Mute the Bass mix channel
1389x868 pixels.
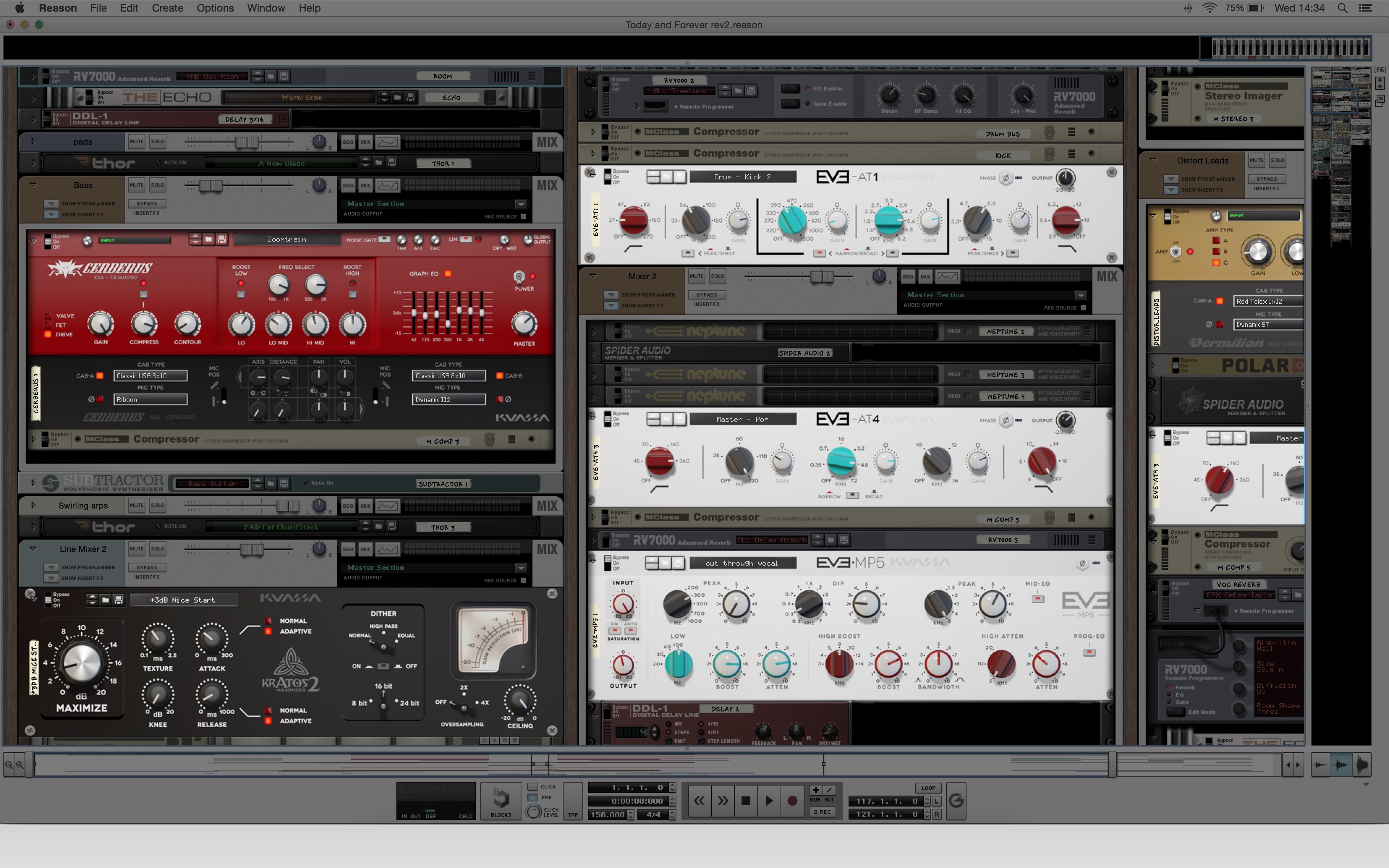click(137, 185)
